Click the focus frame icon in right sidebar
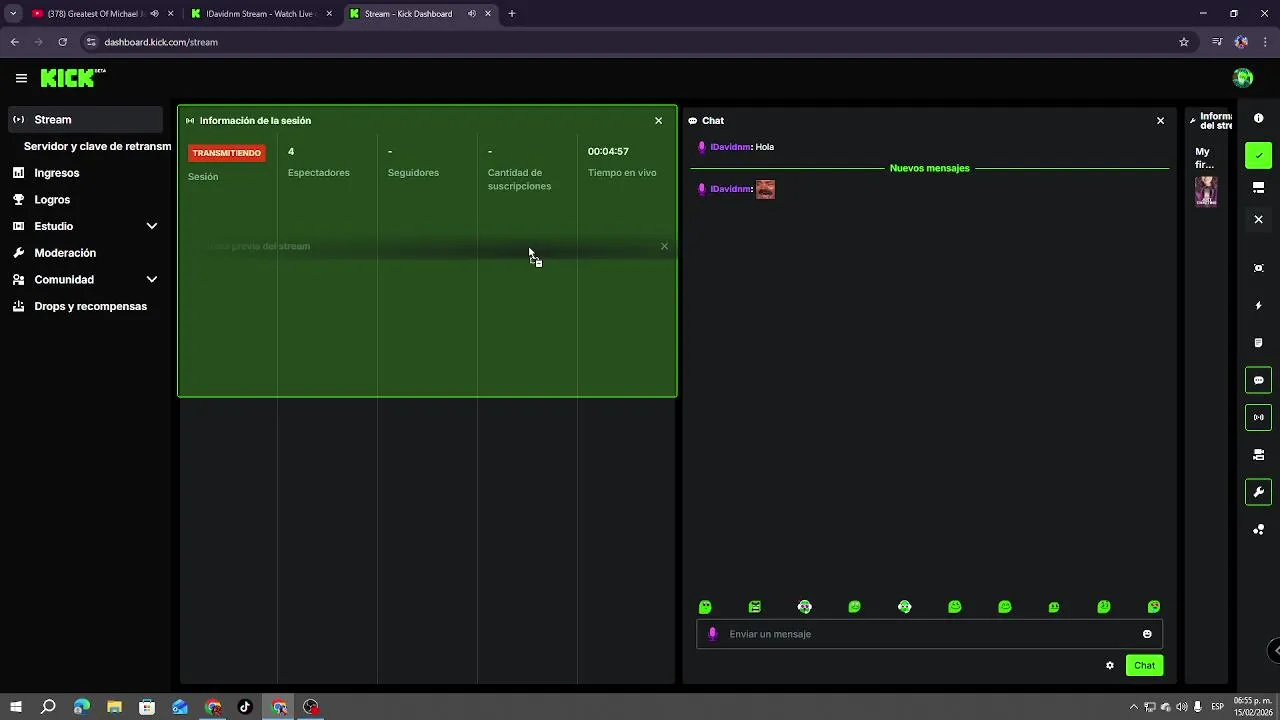This screenshot has height=720, width=1280. tap(1259, 268)
